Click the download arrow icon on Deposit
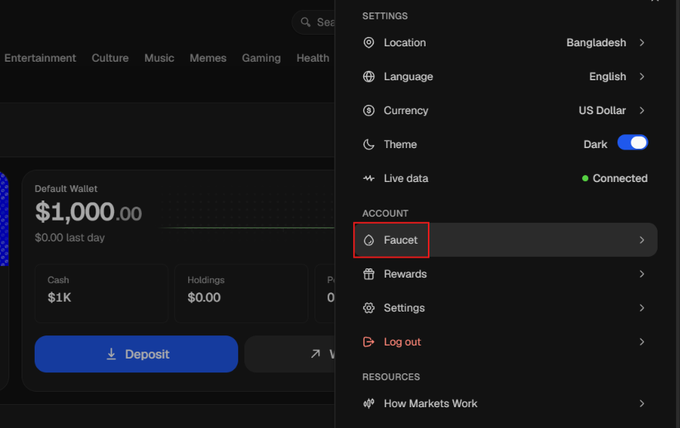680x428 pixels. point(111,354)
